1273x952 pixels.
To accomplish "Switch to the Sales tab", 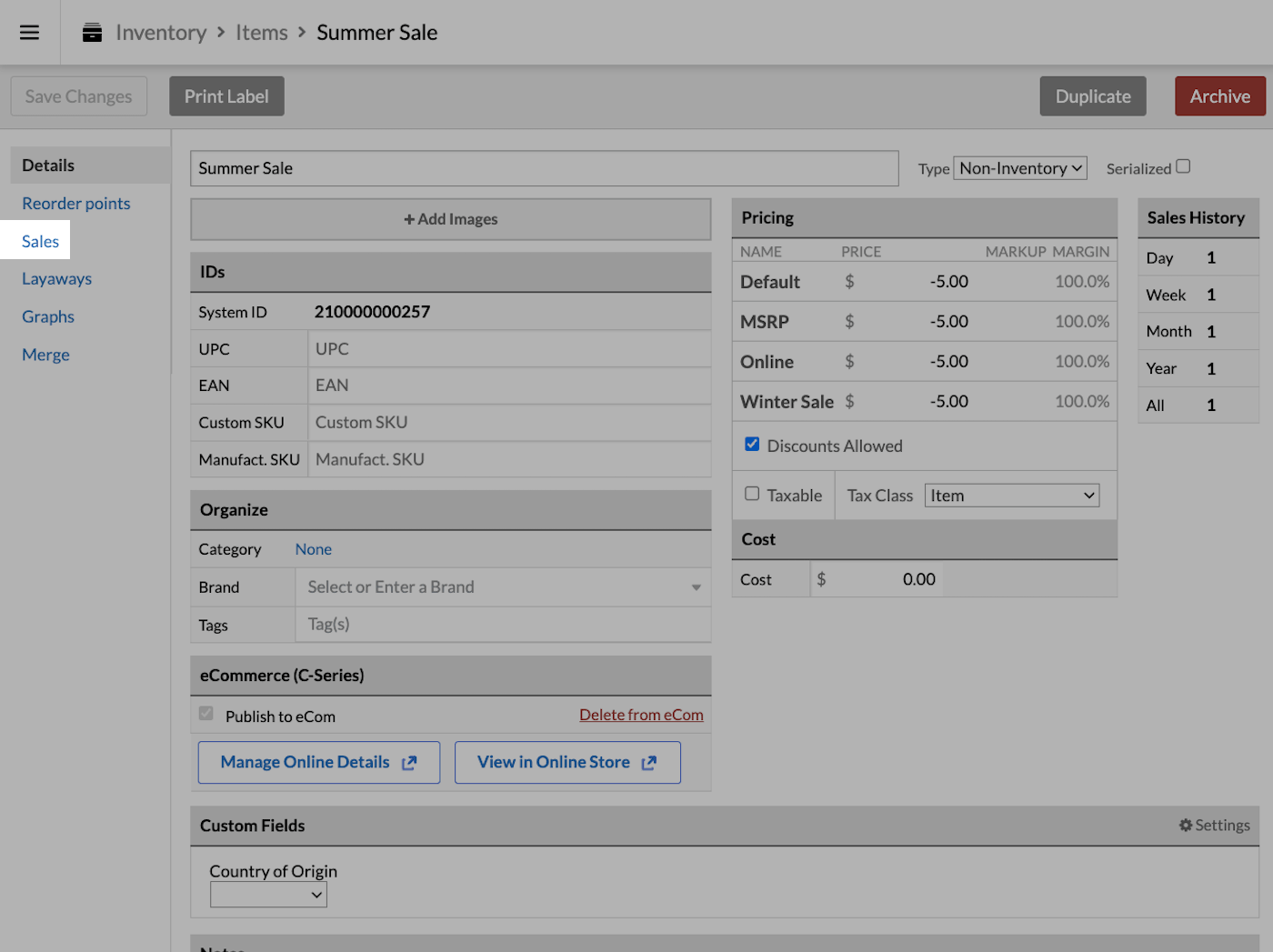I will click(40, 241).
